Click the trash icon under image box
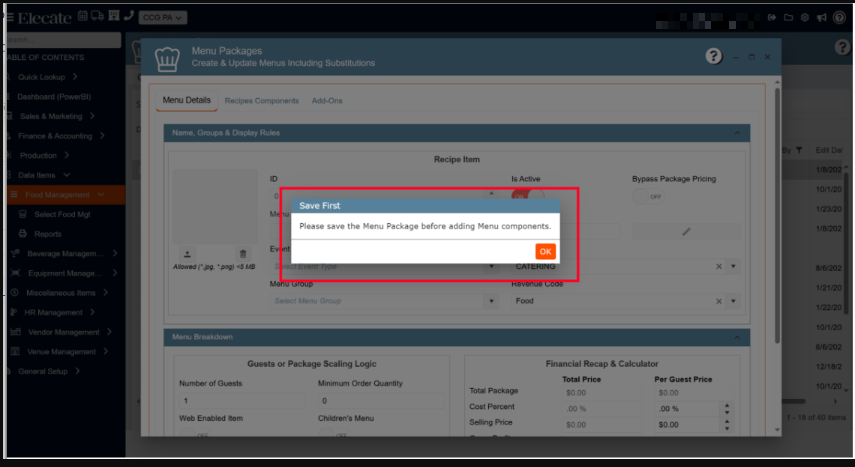The height and width of the screenshot is (467, 855). tap(242, 254)
